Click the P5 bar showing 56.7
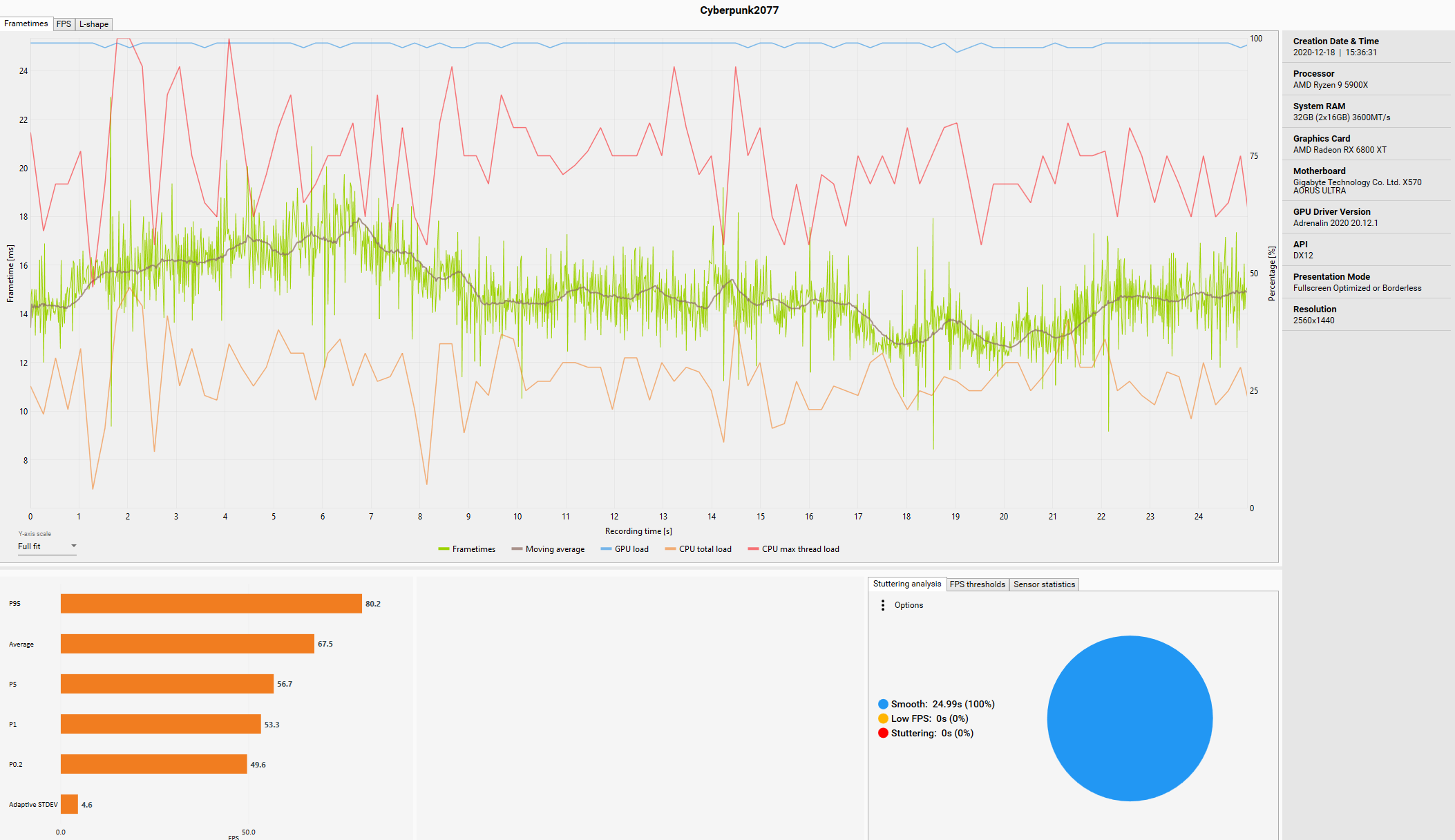1455x840 pixels. coord(167,684)
